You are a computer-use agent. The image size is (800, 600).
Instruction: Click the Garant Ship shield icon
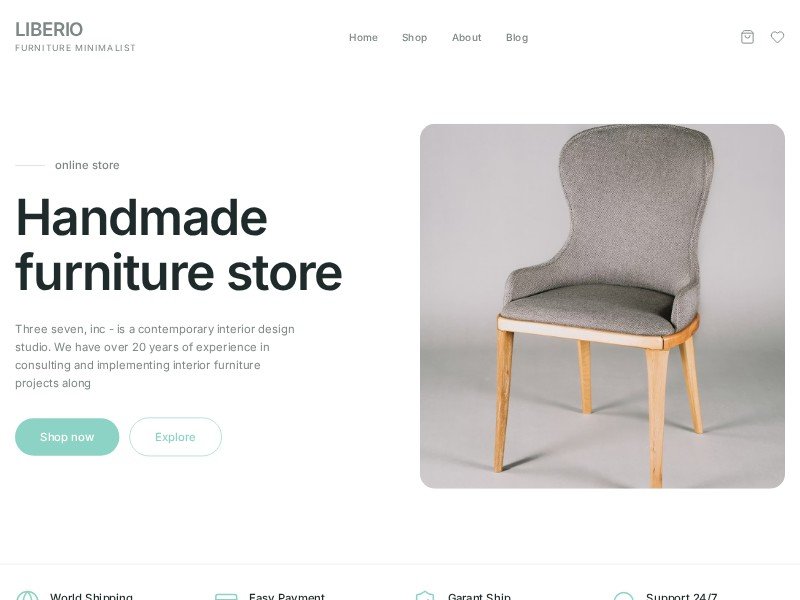click(x=425, y=595)
